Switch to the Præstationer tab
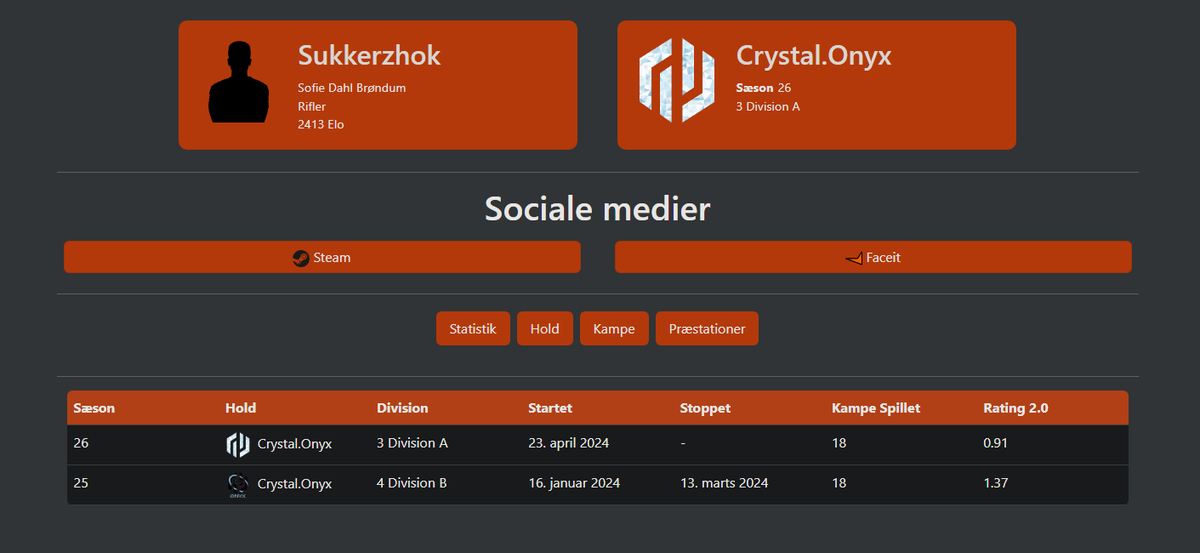This screenshot has height=553, width=1200. click(707, 329)
